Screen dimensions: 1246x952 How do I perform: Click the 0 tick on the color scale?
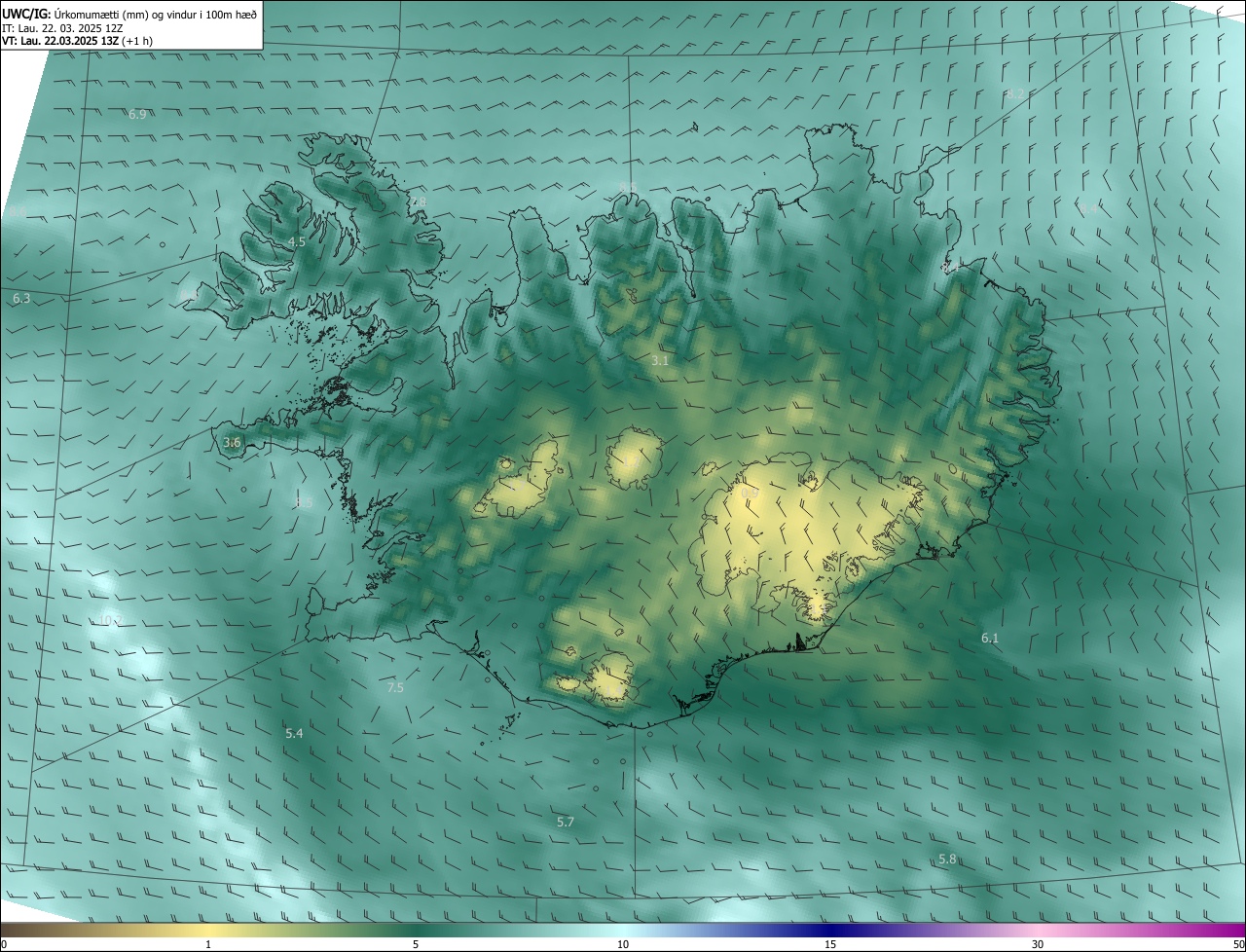(4, 944)
